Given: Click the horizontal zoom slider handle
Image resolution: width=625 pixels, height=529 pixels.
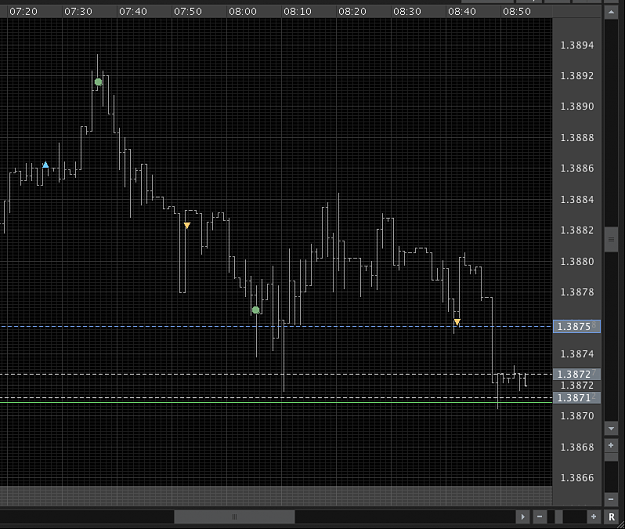Looking at the screenshot, I should tap(559, 517).
